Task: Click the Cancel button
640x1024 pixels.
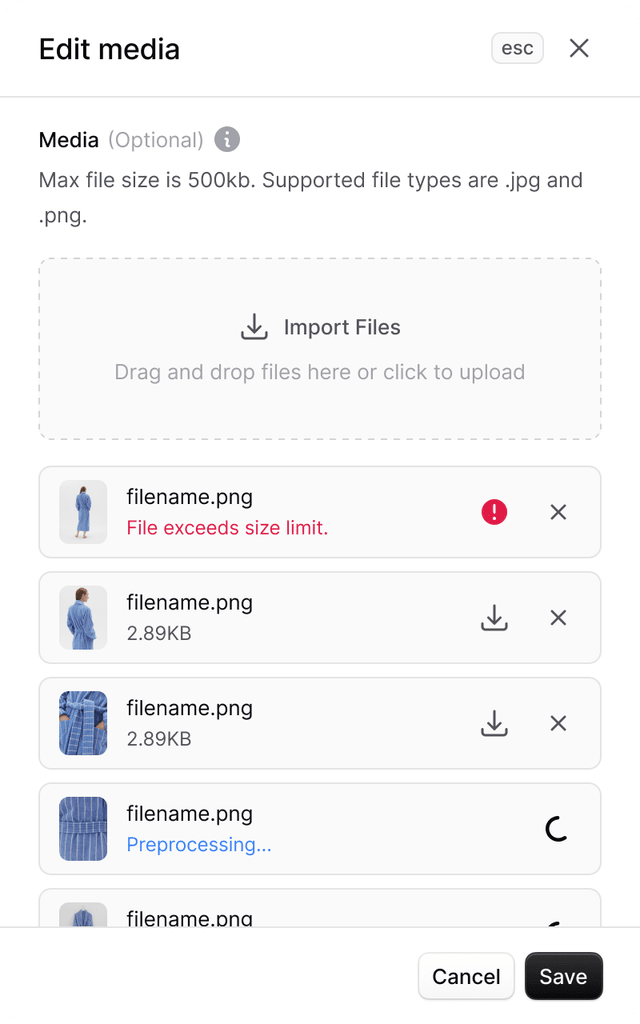Action: pyautogui.click(x=466, y=976)
